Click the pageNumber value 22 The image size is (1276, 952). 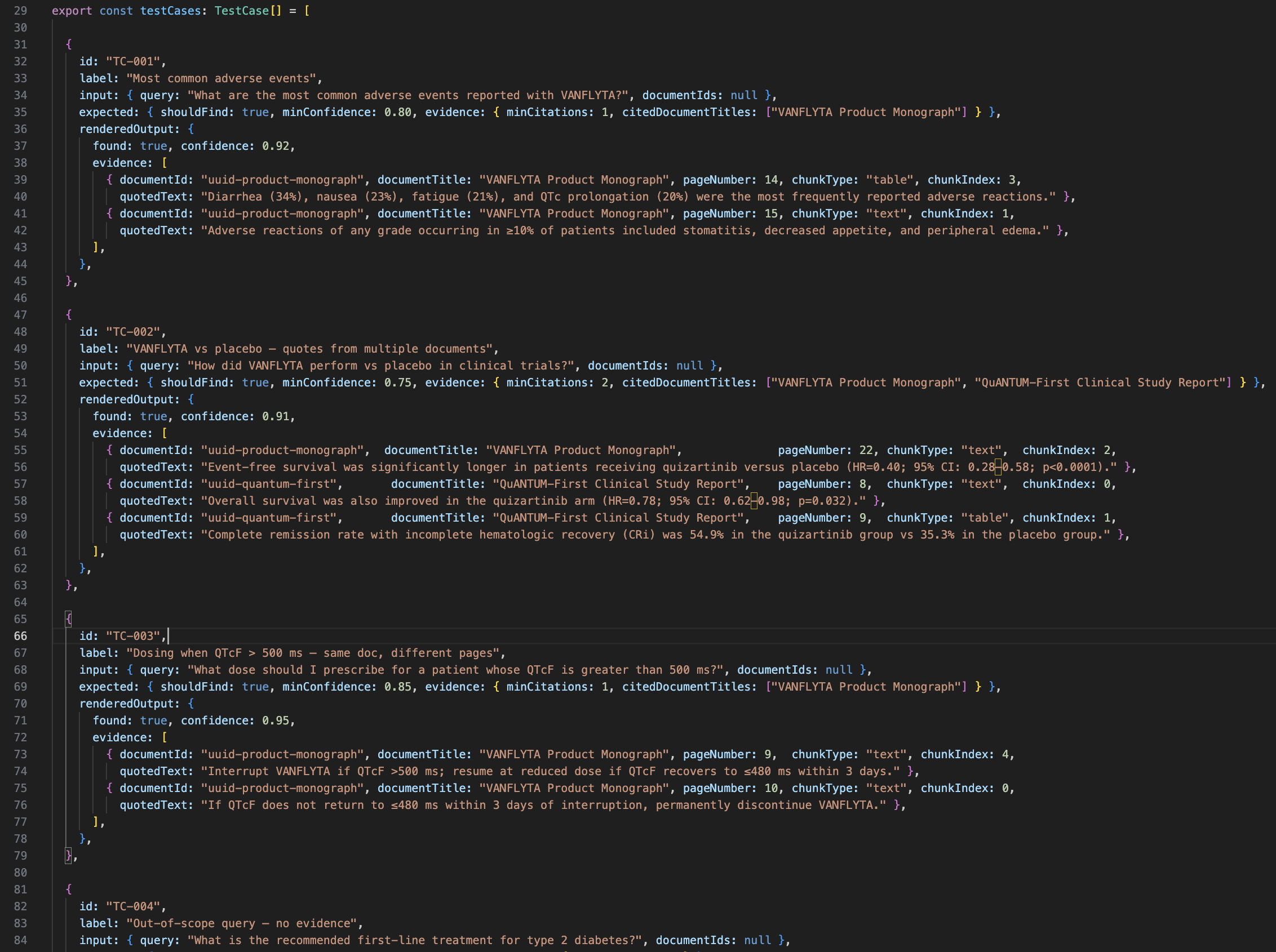(866, 450)
